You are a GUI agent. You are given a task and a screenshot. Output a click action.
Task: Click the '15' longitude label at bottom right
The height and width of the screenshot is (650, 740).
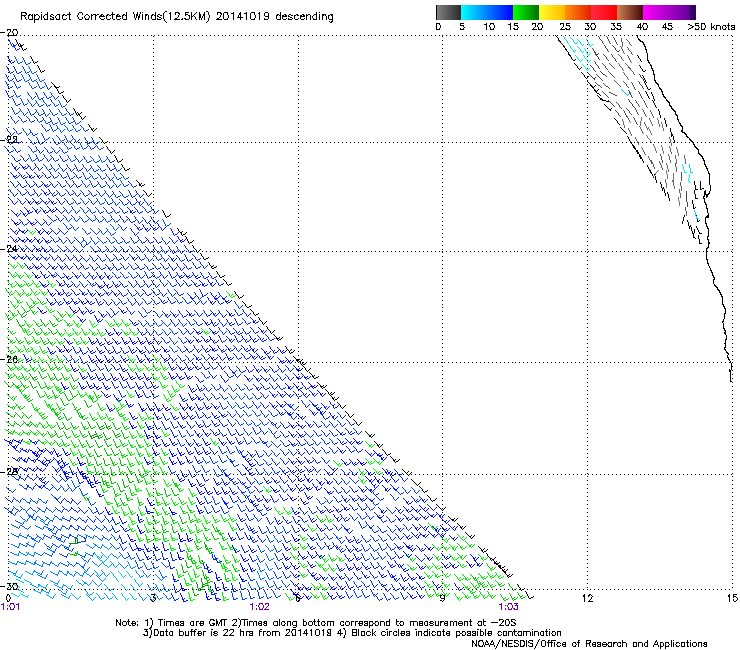(x=732, y=598)
